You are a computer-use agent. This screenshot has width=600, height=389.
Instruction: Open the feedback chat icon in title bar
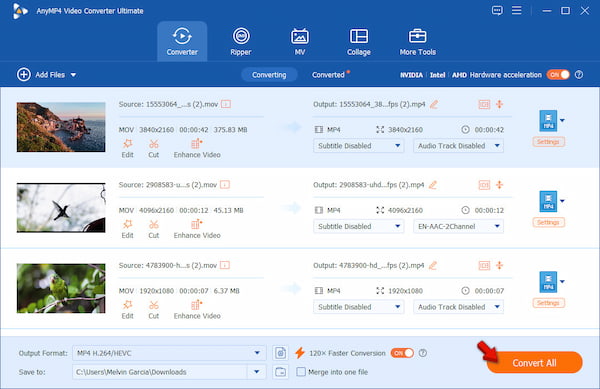click(497, 10)
